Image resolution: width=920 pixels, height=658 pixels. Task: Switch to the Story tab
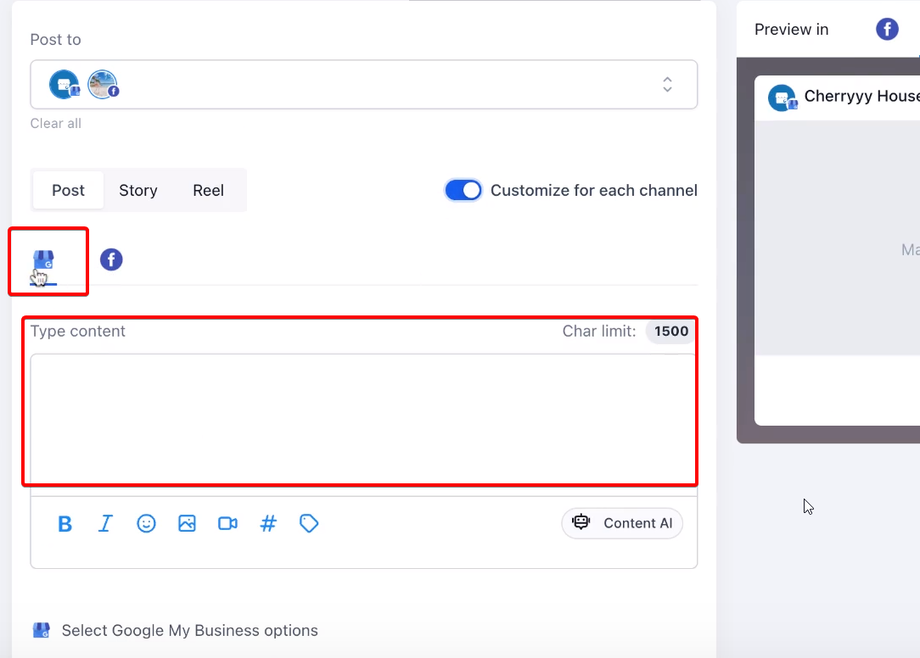click(138, 190)
